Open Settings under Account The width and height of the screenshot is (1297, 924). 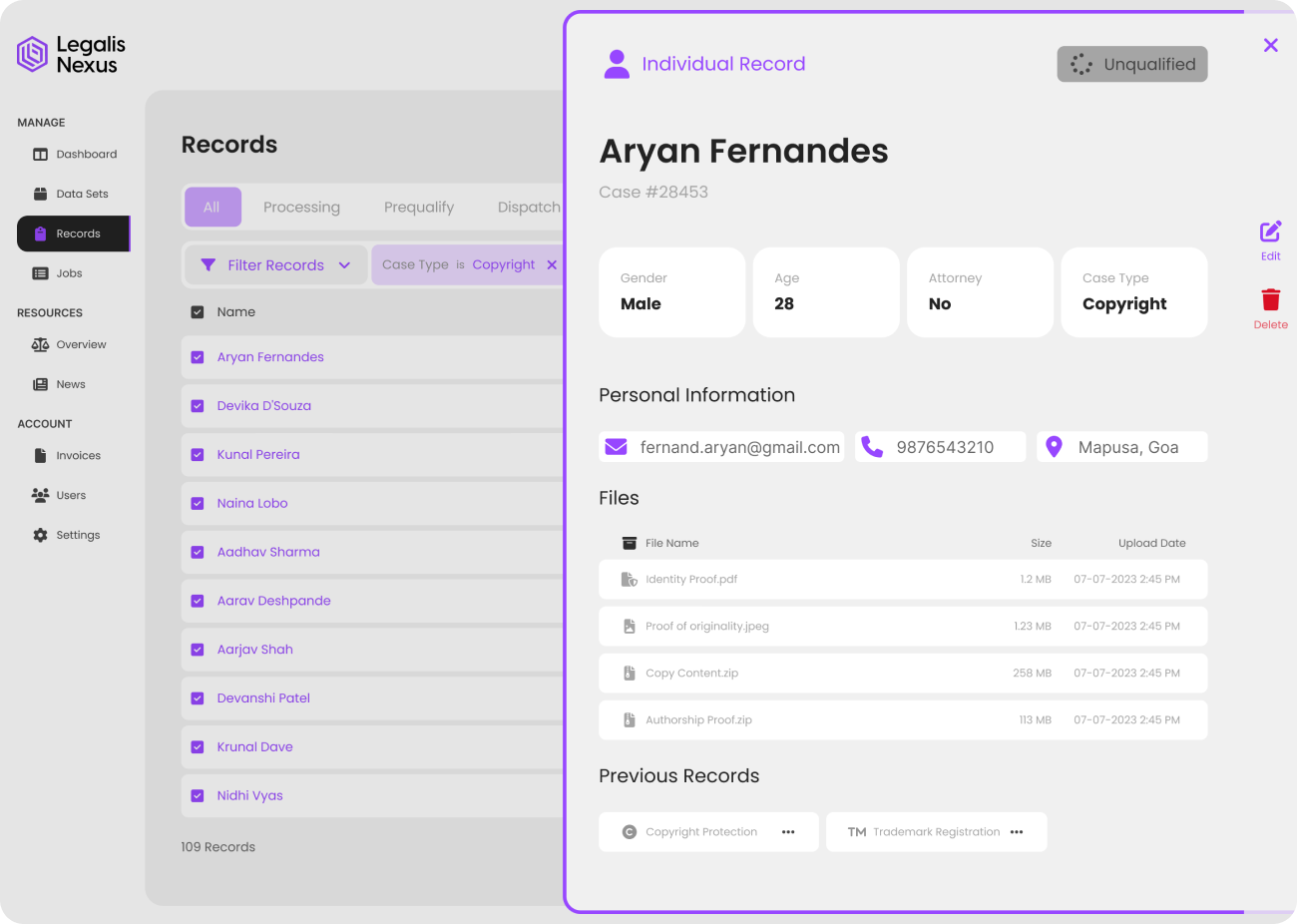pyautogui.click(x=66, y=535)
